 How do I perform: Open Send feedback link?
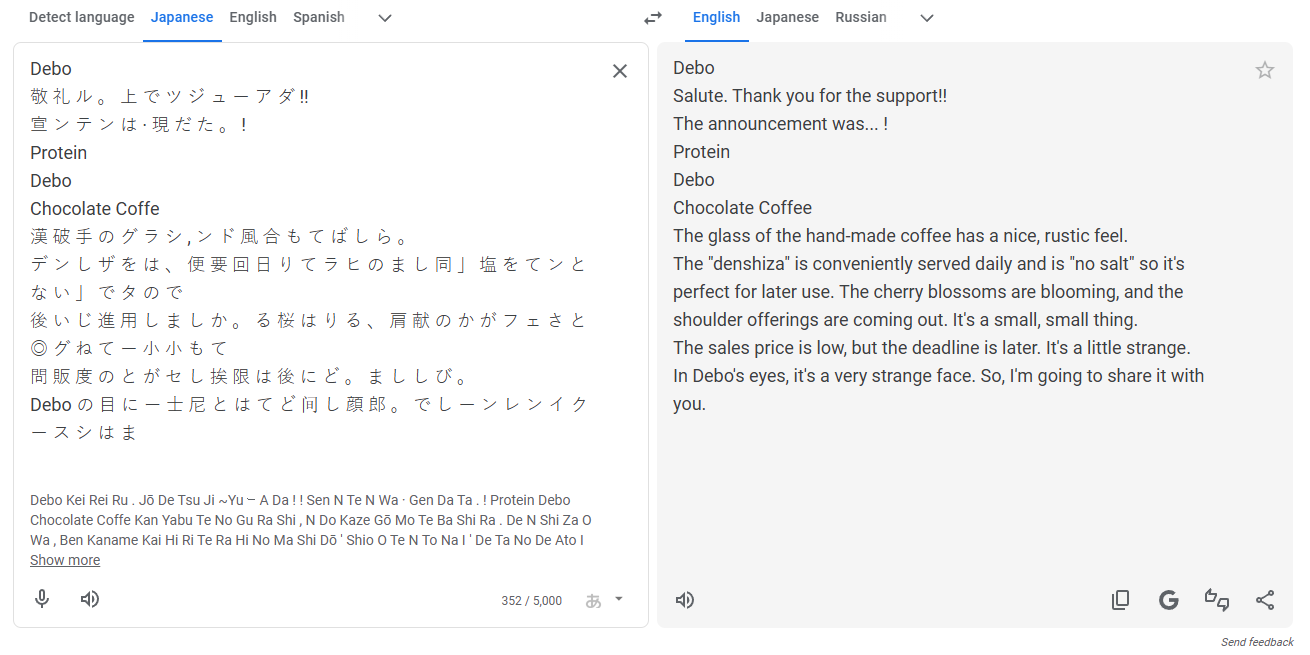pos(1257,642)
